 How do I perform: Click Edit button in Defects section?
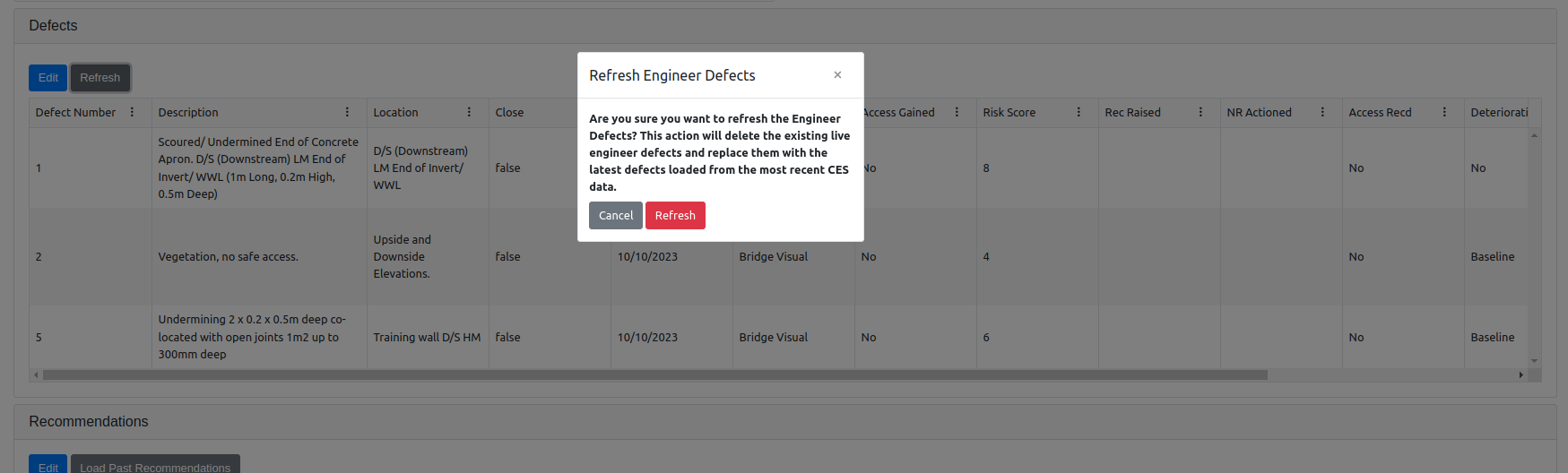48,78
